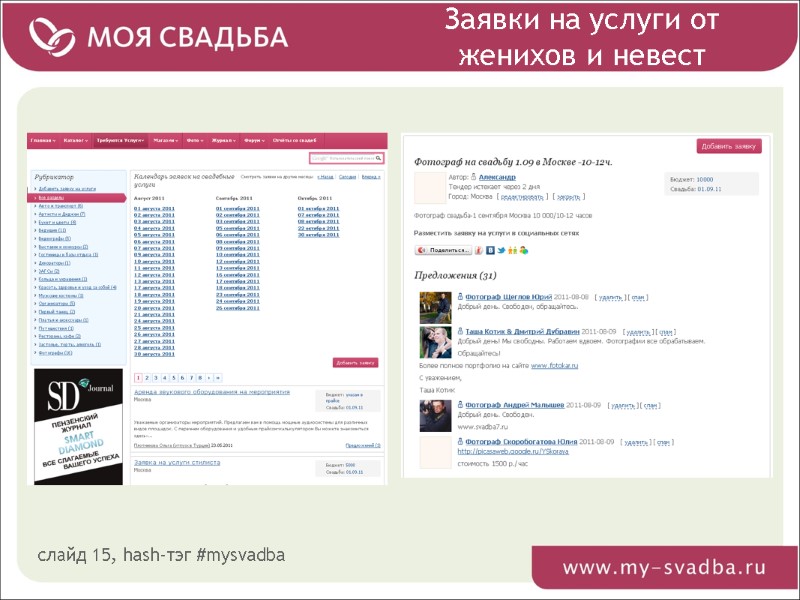Image resolution: width=800 pixels, height=600 pixels.
Task: Open the Требуются Услуги dropdown menu
Action: pos(120,140)
